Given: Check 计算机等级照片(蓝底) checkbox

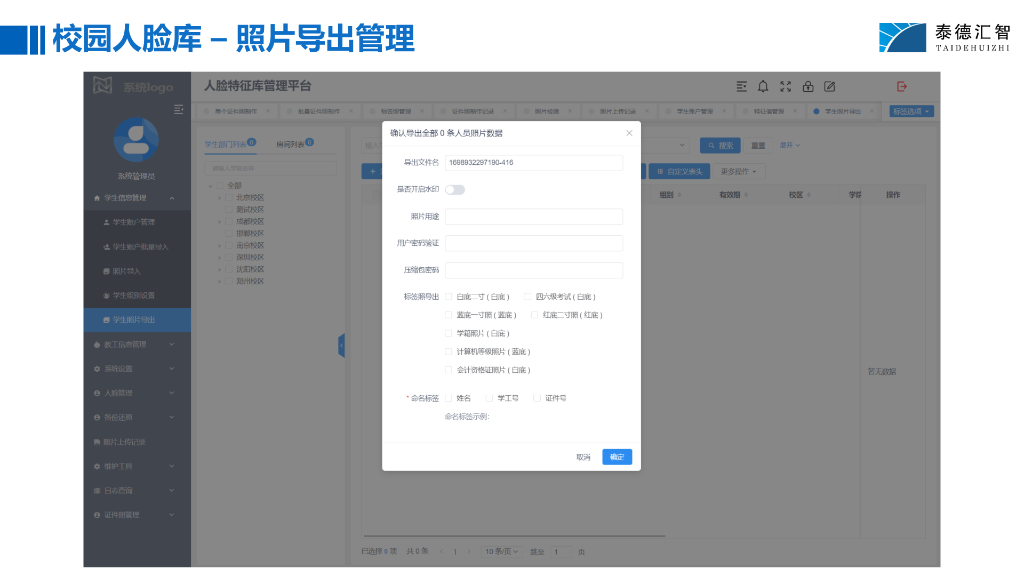Looking at the screenshot, I should (448, 351).
